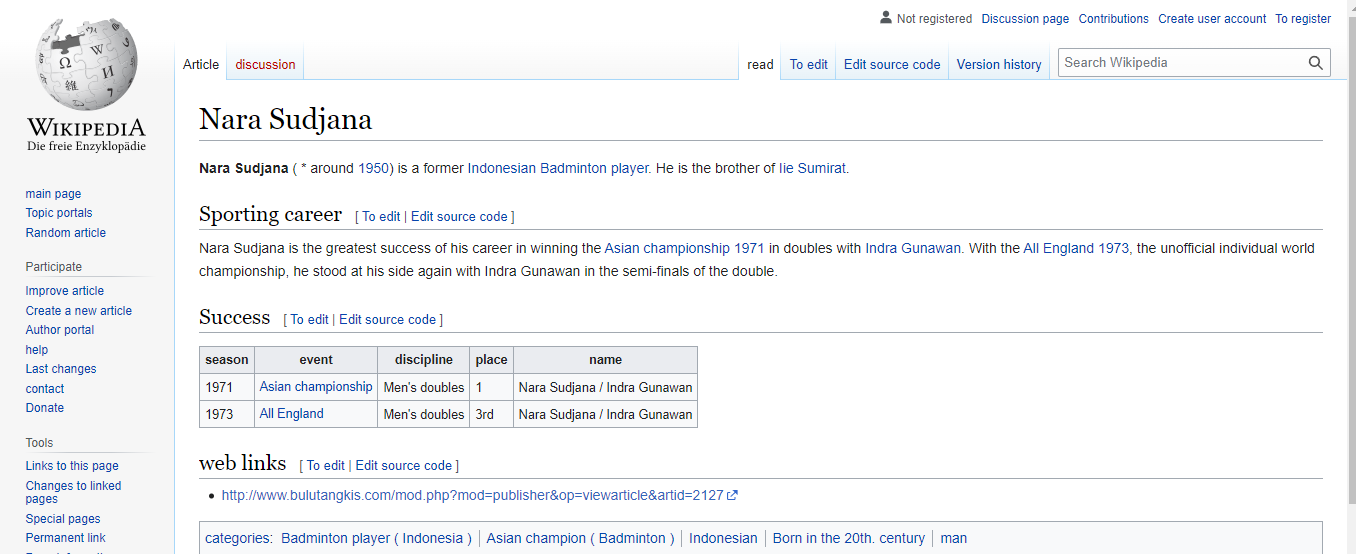Image resolution: width=1356 pixels, height=554 pixels.
Task: Open the Contributions link at top
Action: click(1113, 19)
